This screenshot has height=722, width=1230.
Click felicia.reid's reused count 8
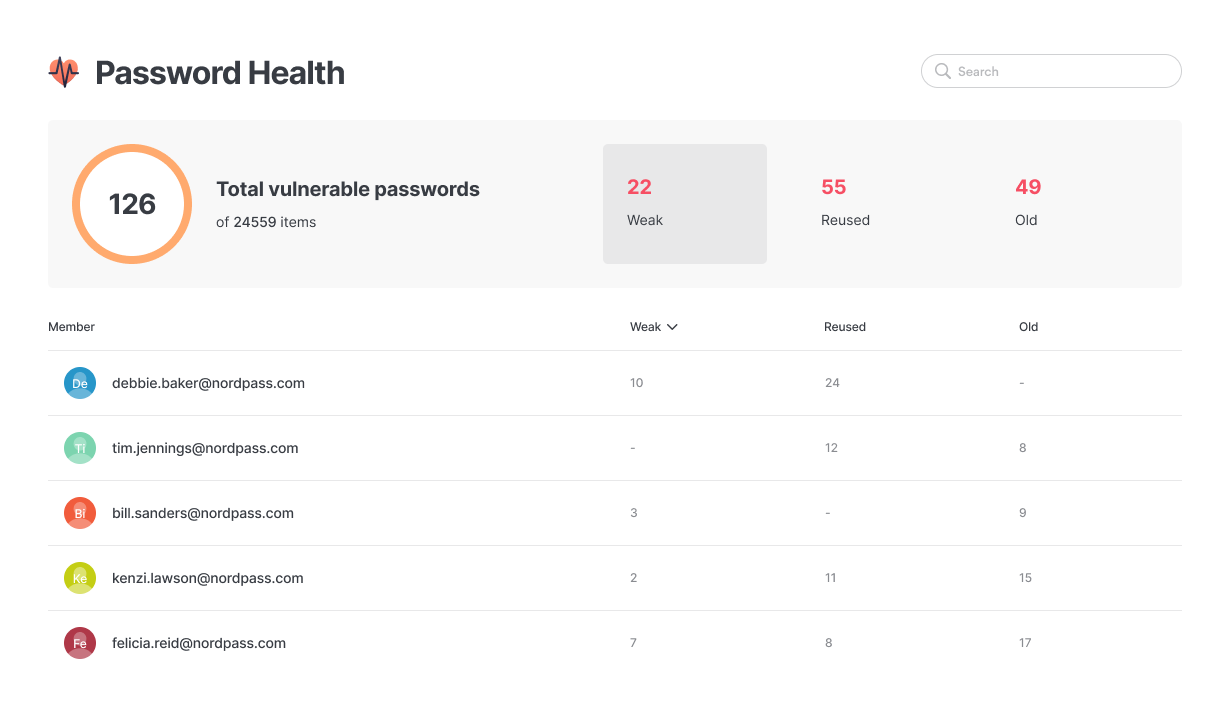(x=828, y=643)
